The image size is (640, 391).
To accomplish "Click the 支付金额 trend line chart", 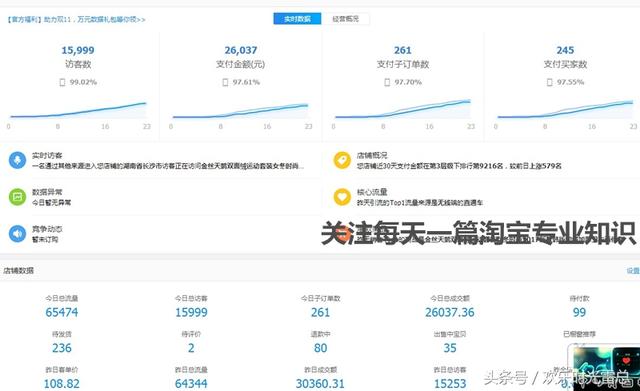I will point(240,110).
